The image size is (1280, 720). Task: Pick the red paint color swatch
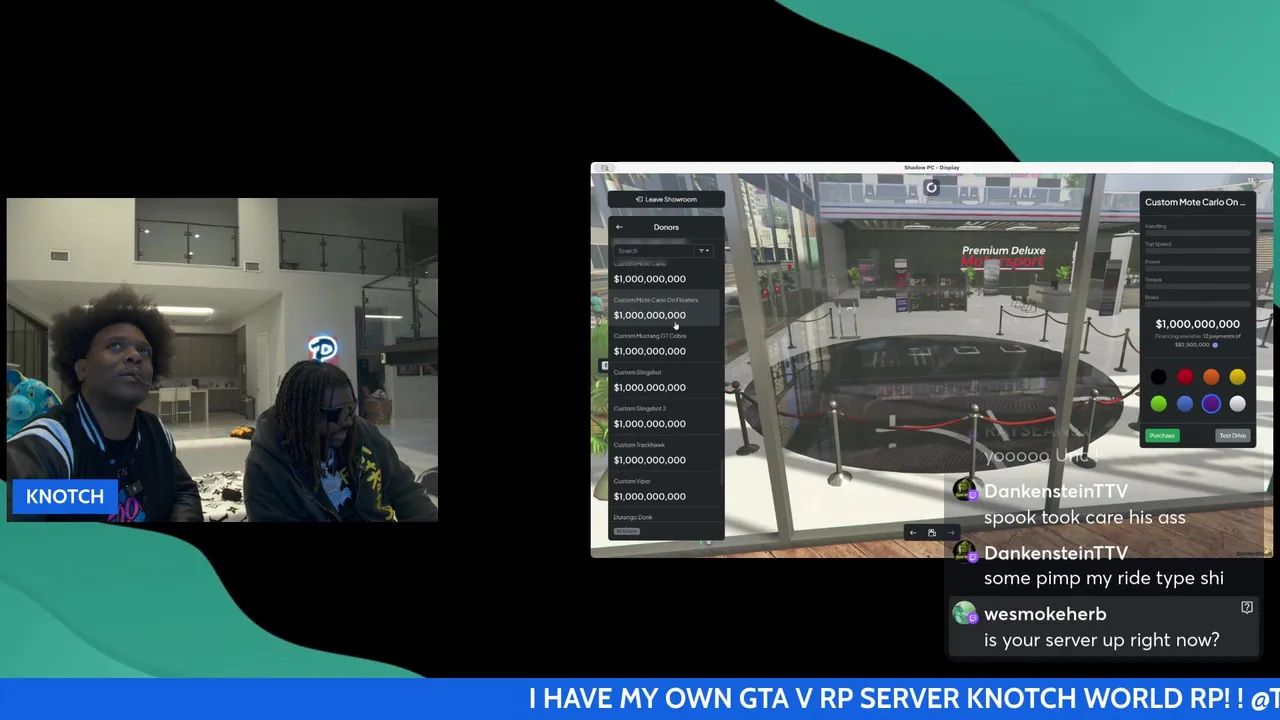(x=1185, y=377)
